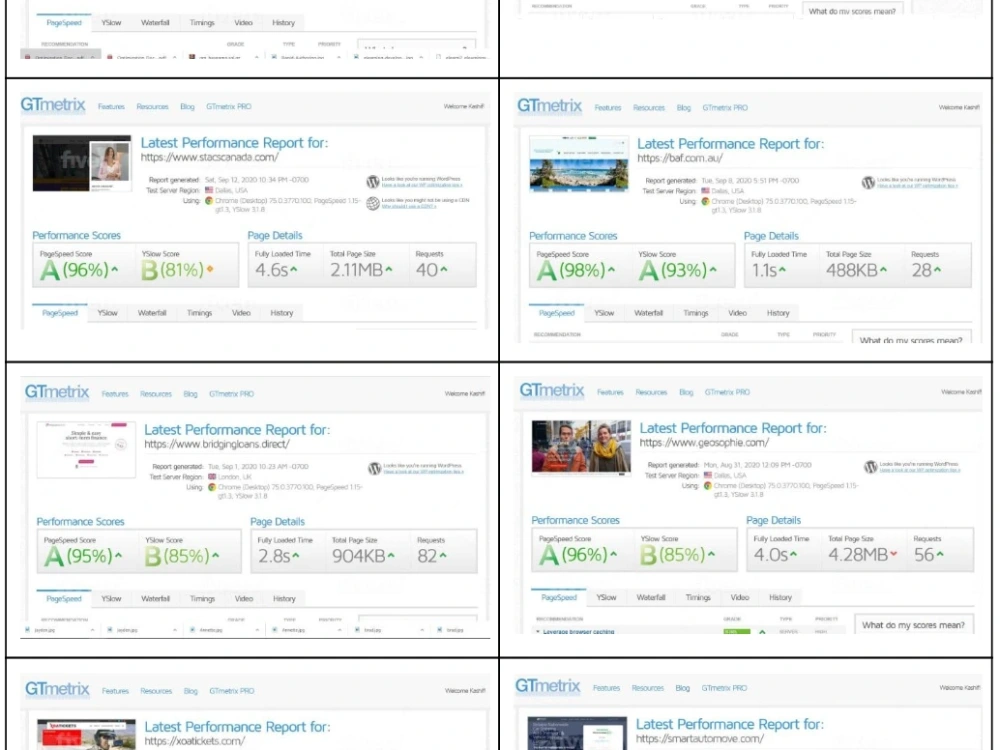
Task: Click CDN advice link in stacscanada.com report
Action: pyautogui.click(x=409, y=207)
